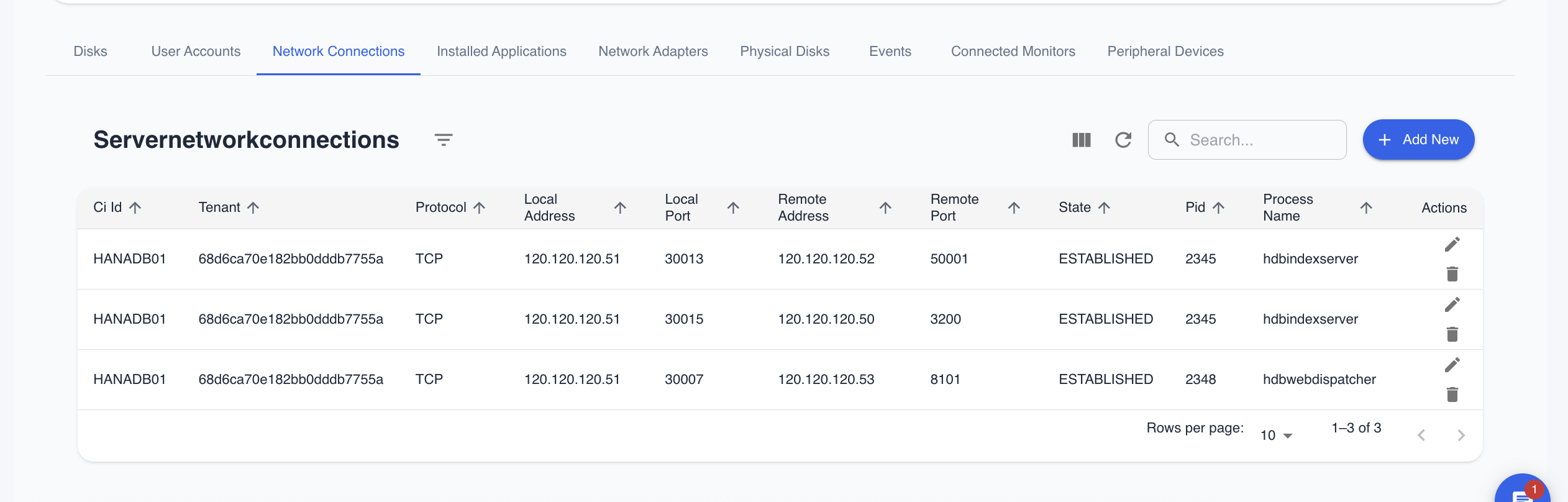The image size is (1568, 502).
Task: Delete the row with remote port 3200
Action: (1452, 334)
